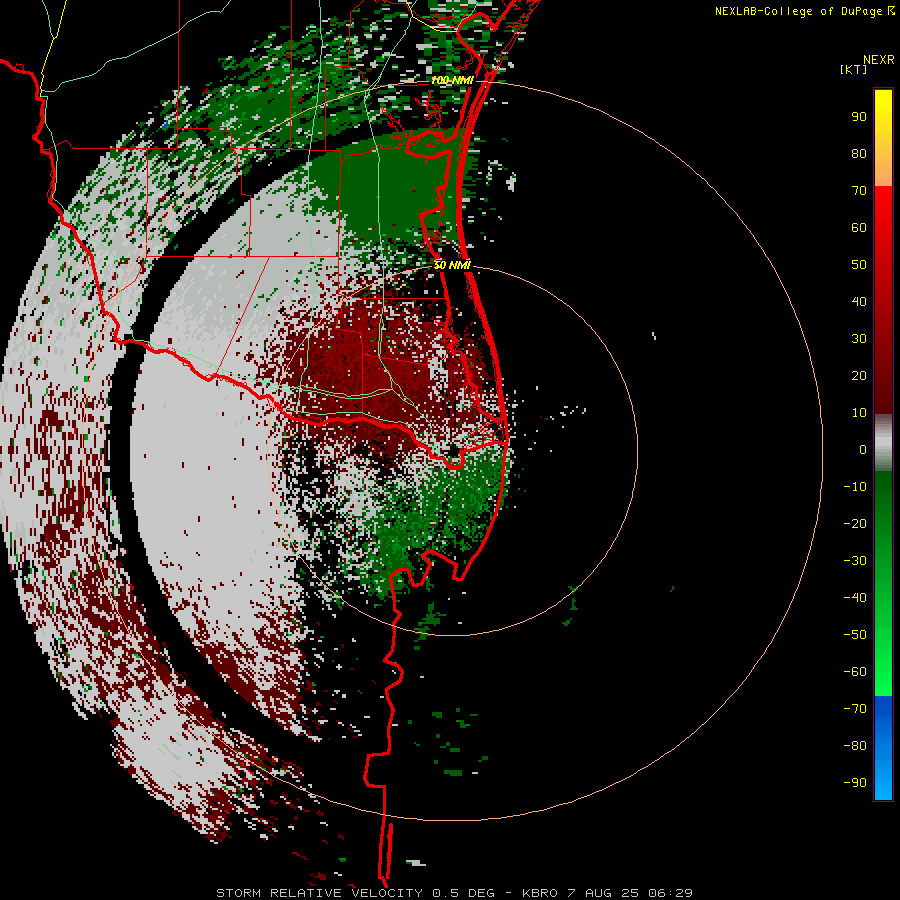
Task: Click the NEXR label above the color bar
Action: pos(878,60)
